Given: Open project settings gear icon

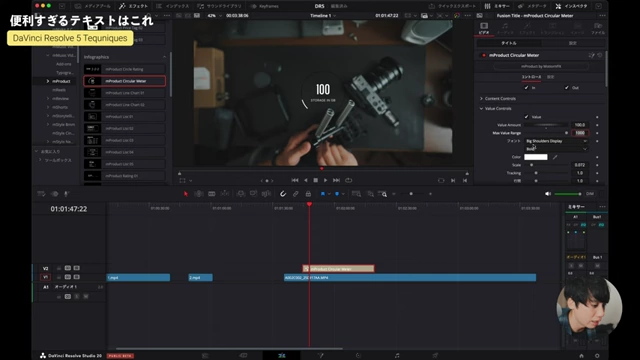Looking at the screenshot, I should [597, 356].
